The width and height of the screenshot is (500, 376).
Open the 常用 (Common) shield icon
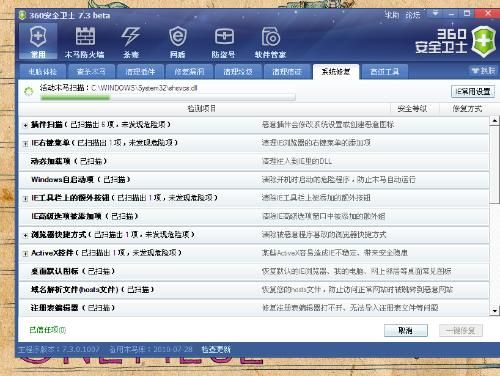pyautogui.click(x=38, y=42)
